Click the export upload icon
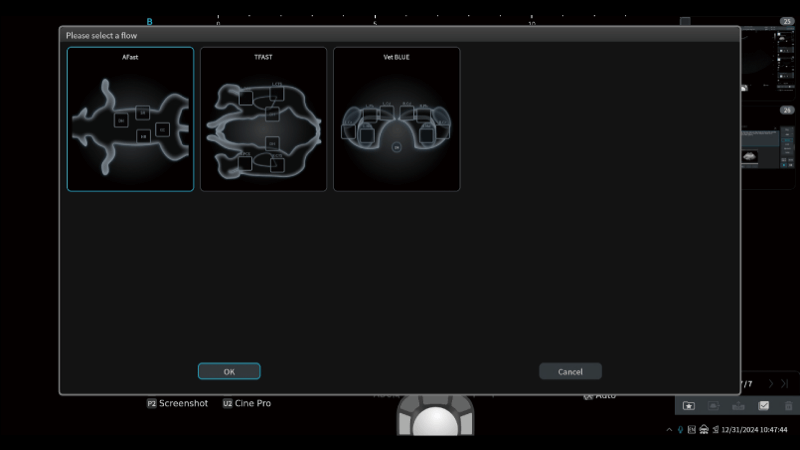 (x=738, y=406)
